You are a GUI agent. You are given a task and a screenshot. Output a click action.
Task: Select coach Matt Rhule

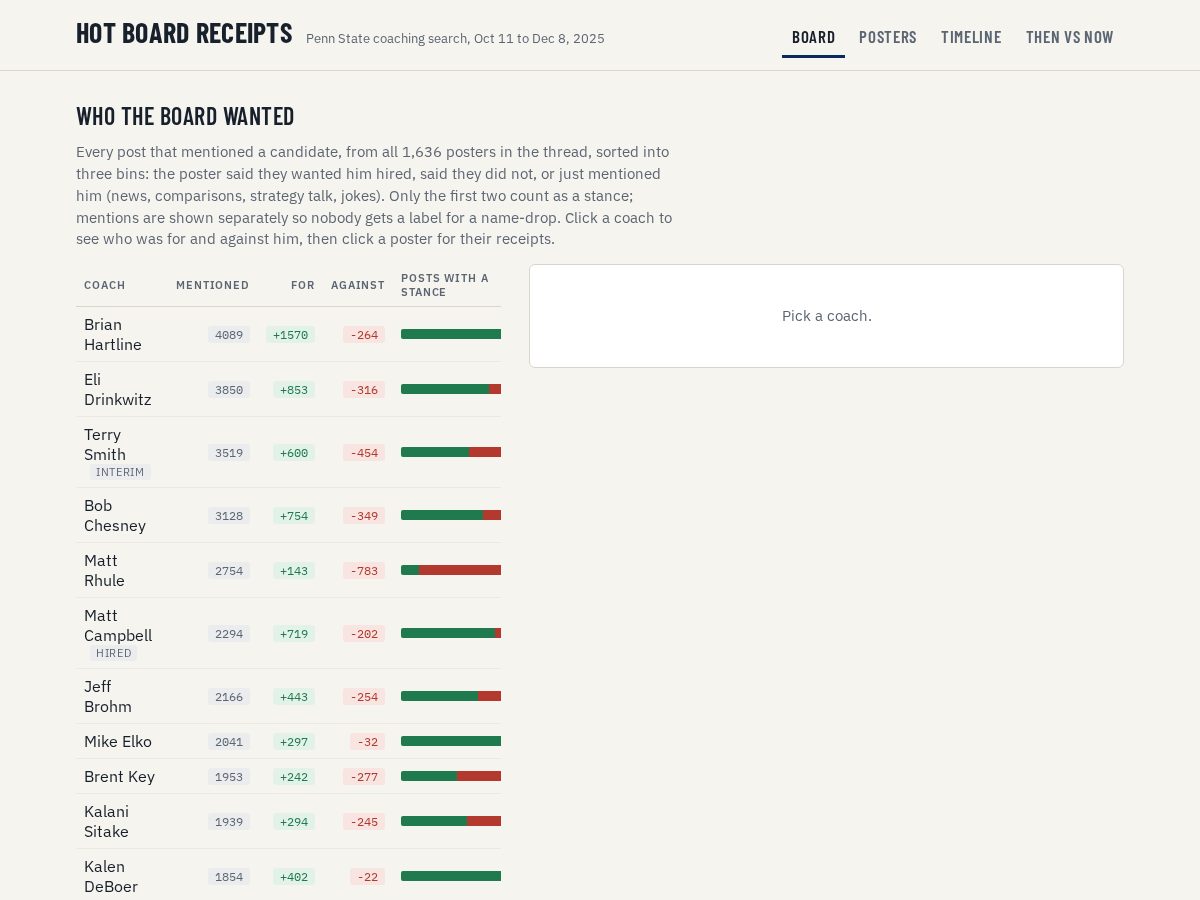click(x=288, y=570)
